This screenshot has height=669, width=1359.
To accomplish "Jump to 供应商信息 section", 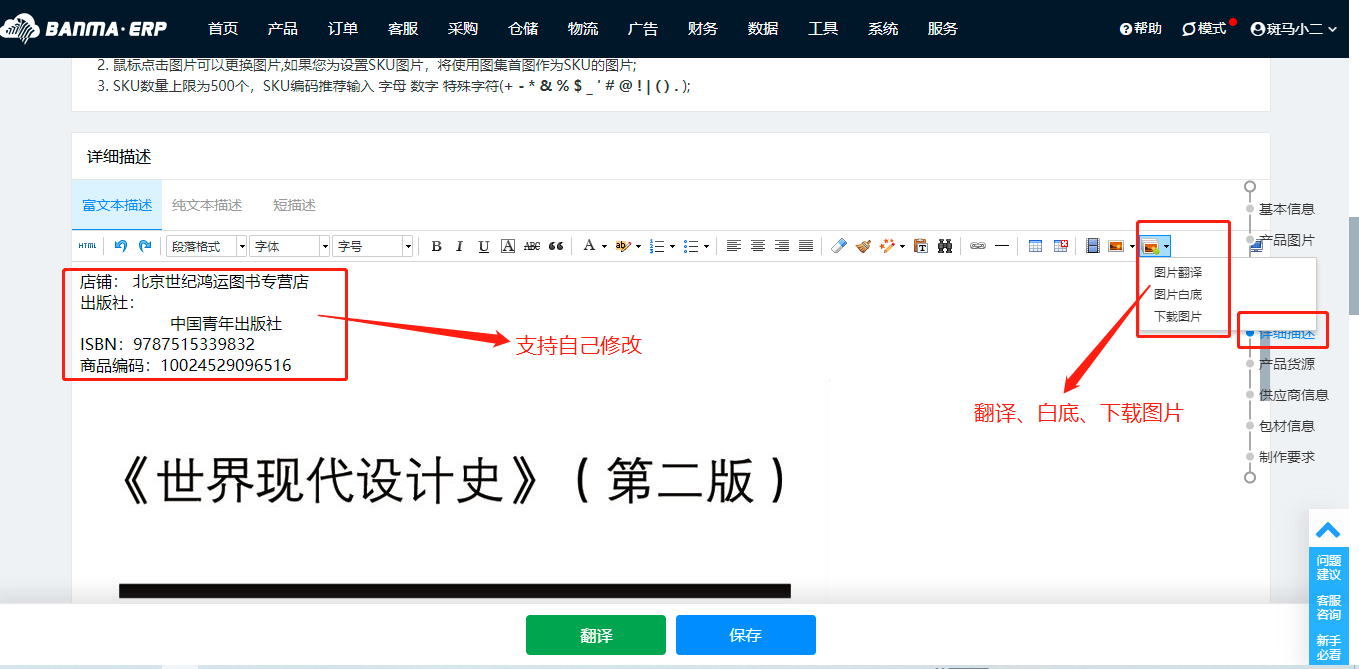I will click(1293, 395).
